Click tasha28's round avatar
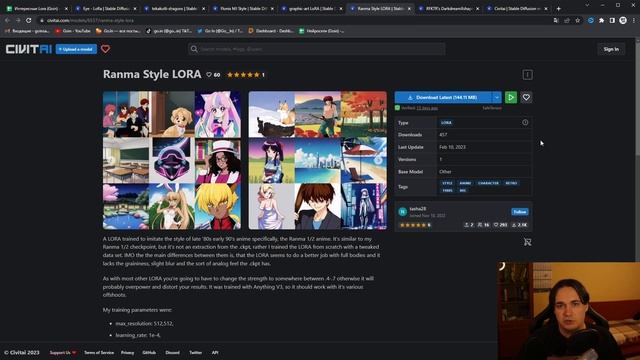This screenshot has height=360, width=640. [402, 211]
